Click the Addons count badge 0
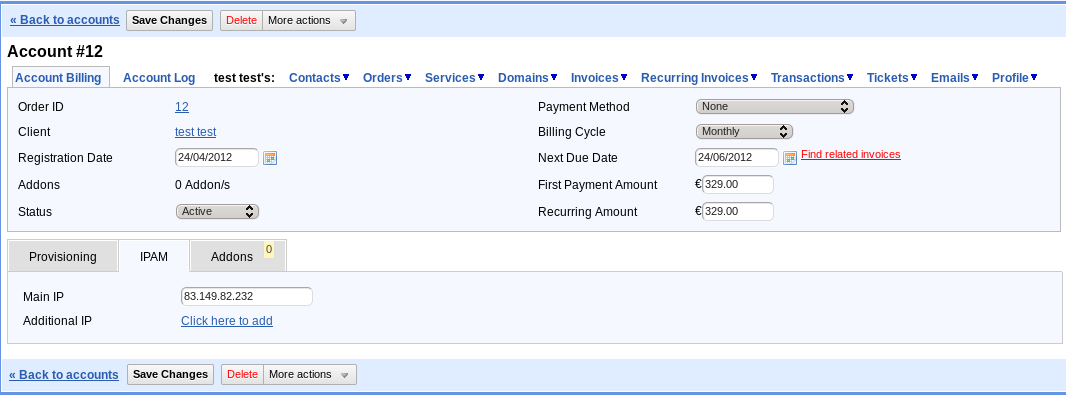Screen dimensions: 1066x395 pos(269,250)
